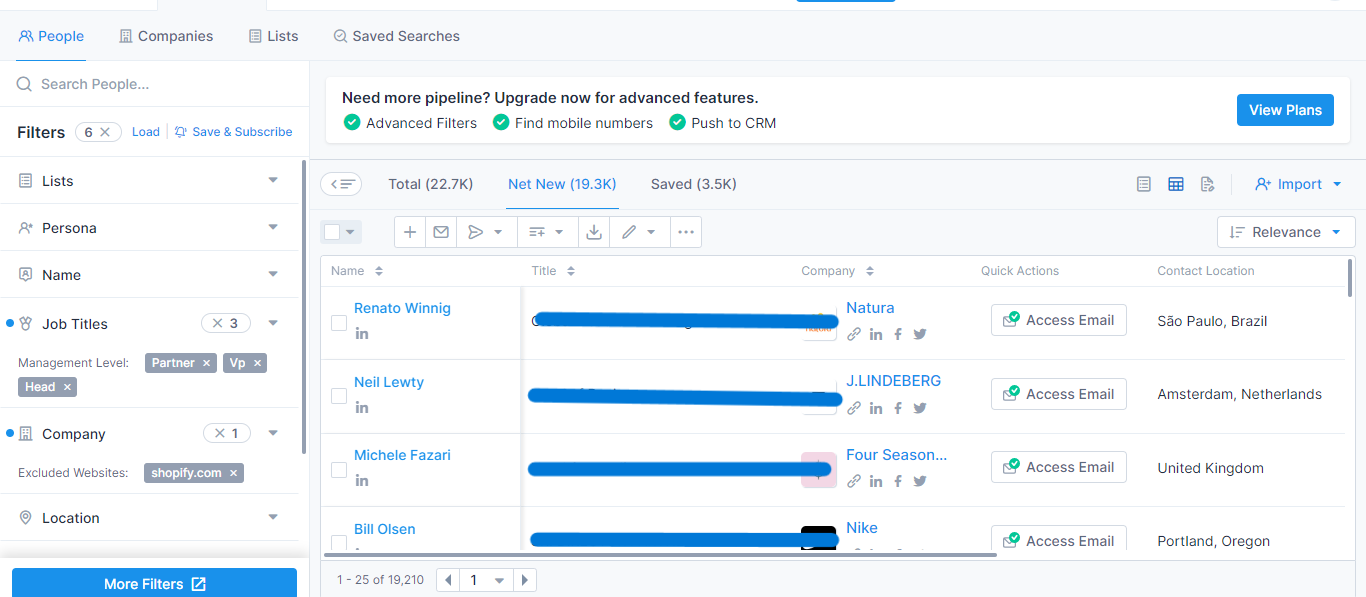Sort by the Name column header
1366x597 pixels.
356,271
